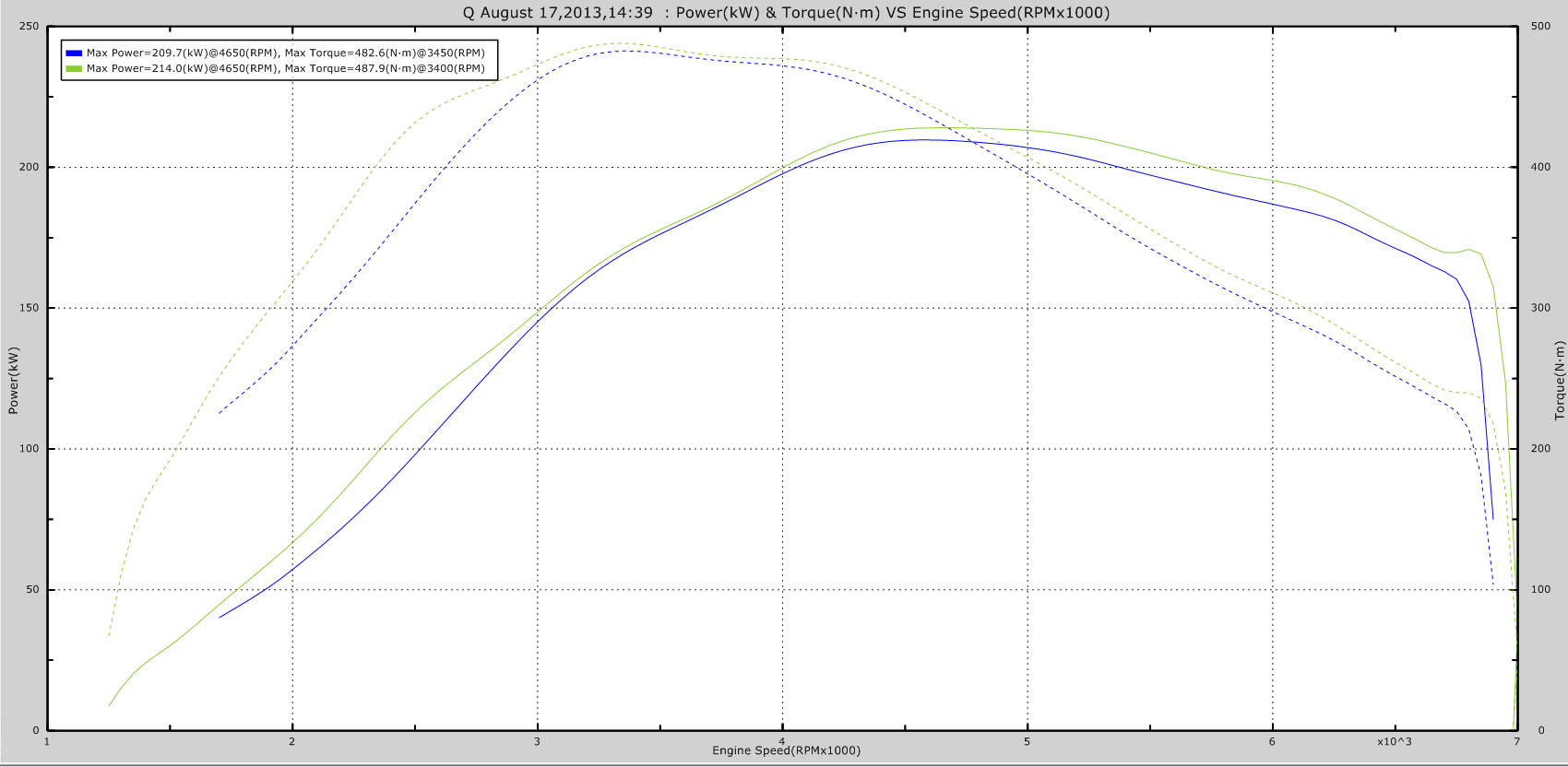1568x767 pixels.
Task: Click the Engine Speed(RPMx1000) x-axis label
Action: pos(786,750)
